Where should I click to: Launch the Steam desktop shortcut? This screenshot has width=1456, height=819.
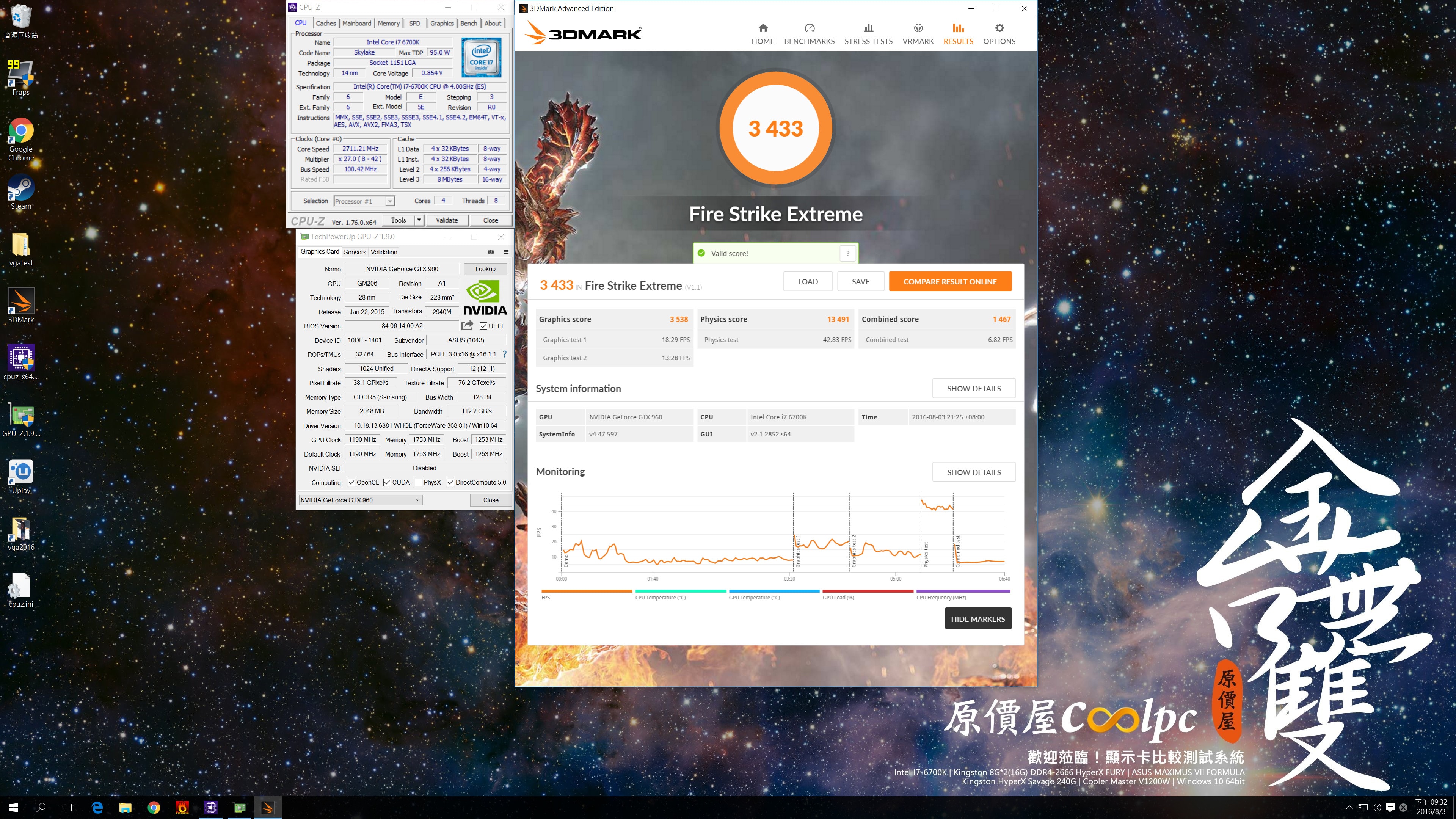point(21,192)
